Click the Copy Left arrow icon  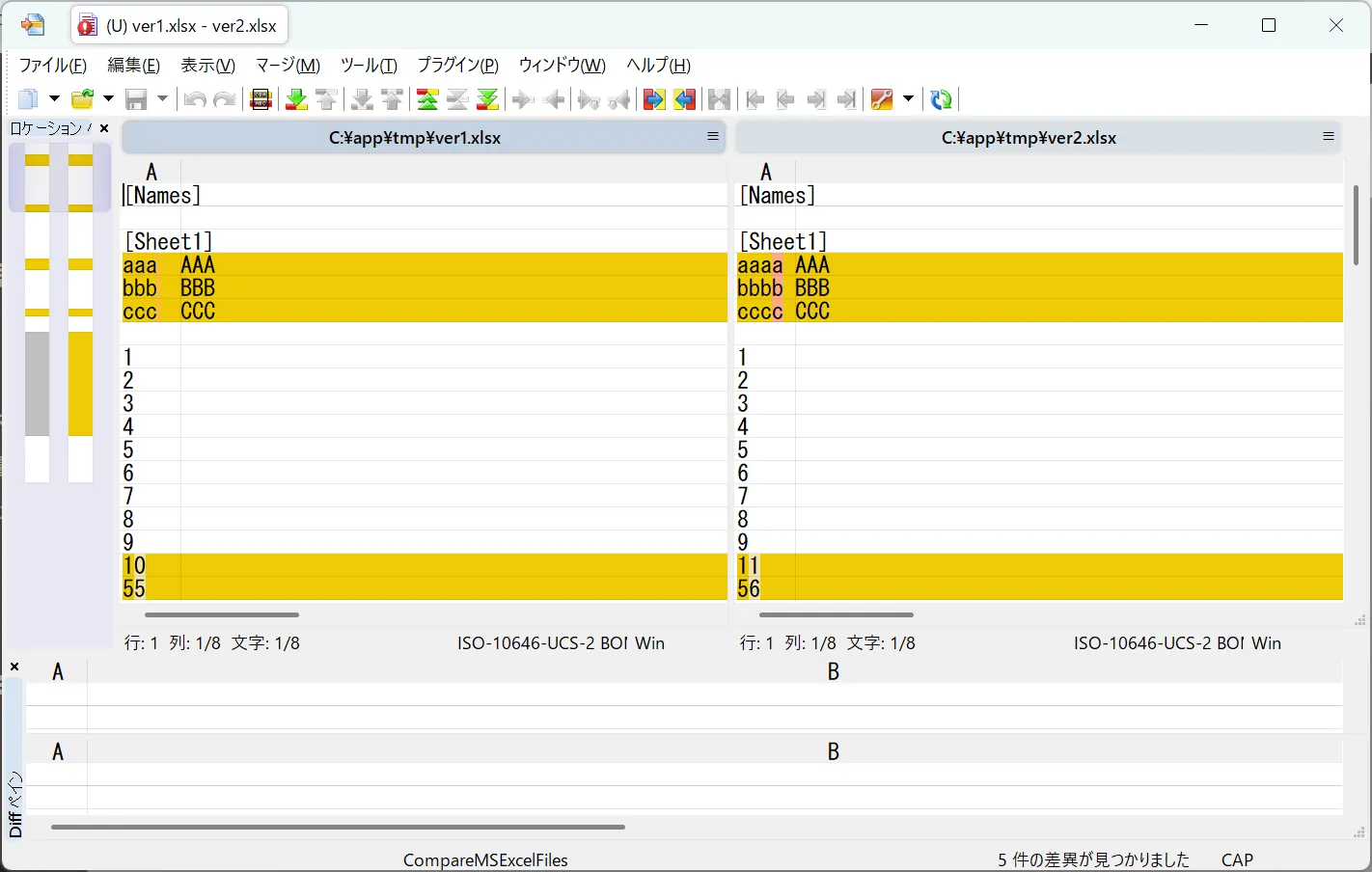554,99
